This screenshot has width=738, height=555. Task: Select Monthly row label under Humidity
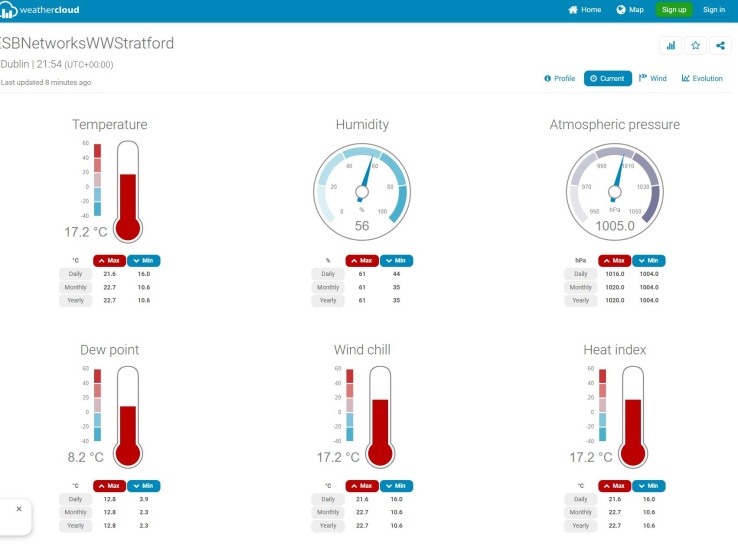click(x=328, y=287)
